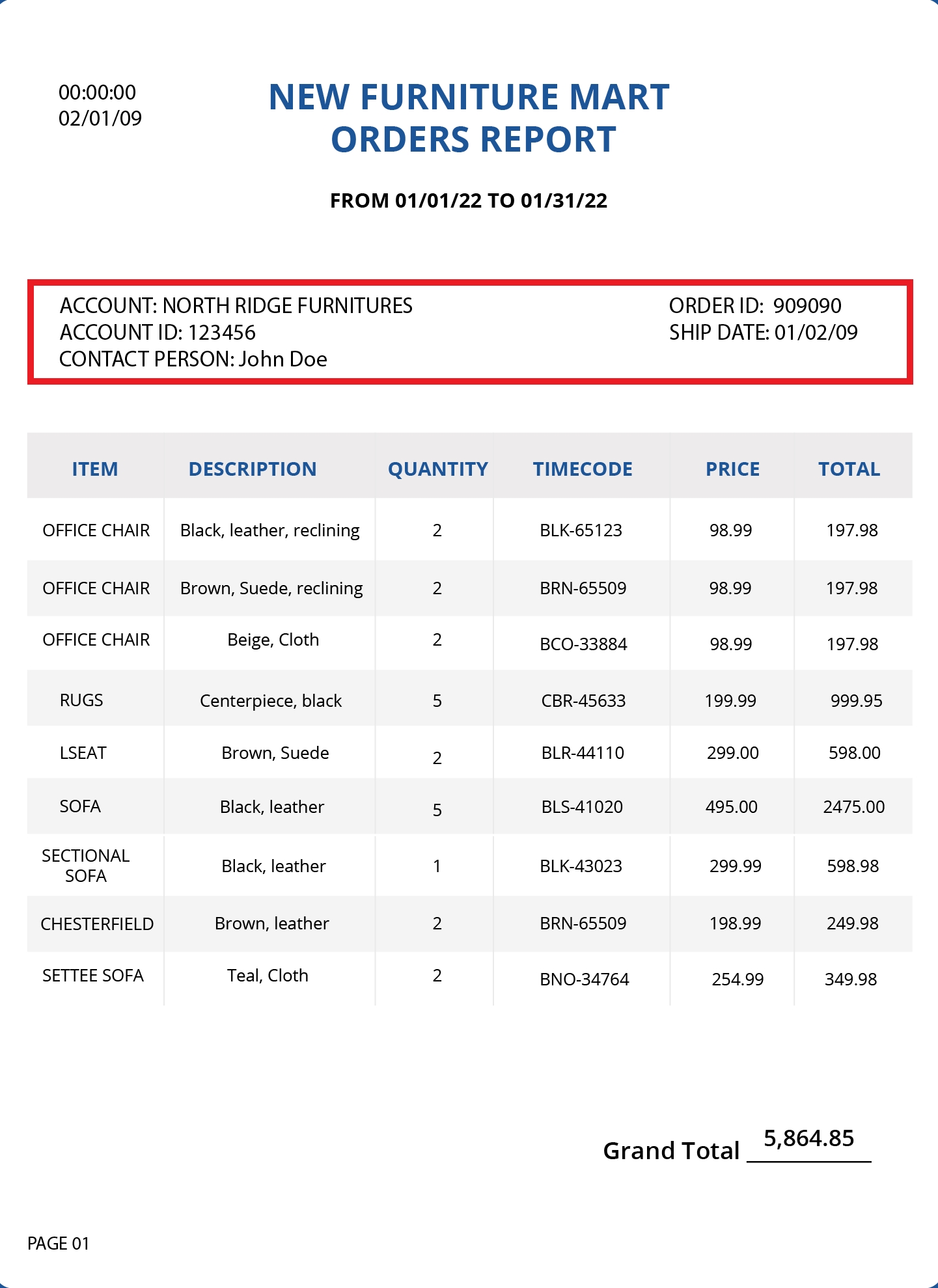The height and width of the screenshot is (1288, 938).
Task: Select timecode BLK-65123
Action: point(581,530)
